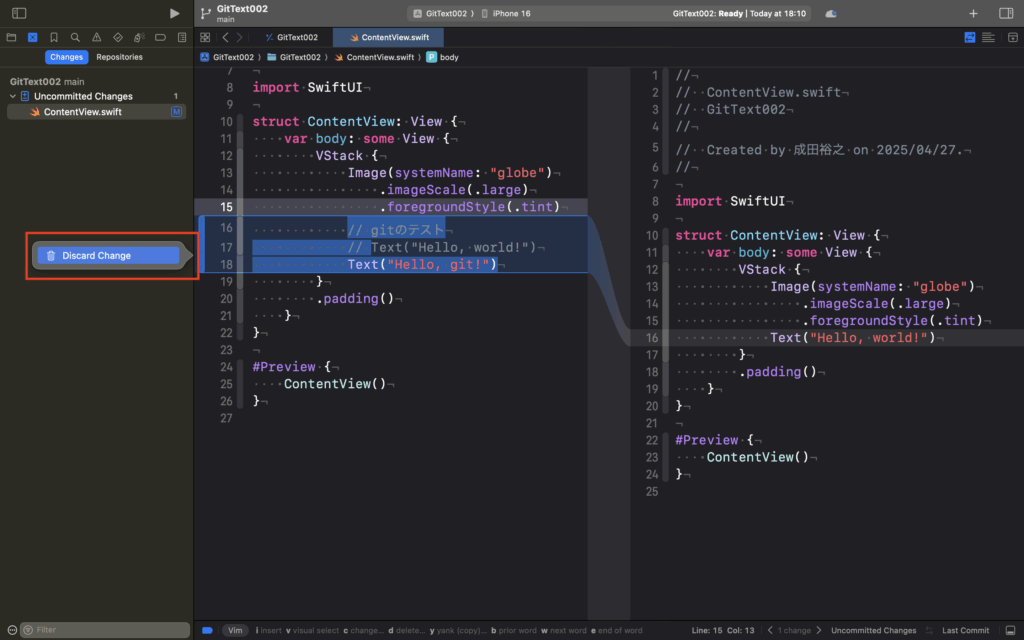1024x640 pixels.
Task: Open the git branch menu icon
Action: [206, 13]
